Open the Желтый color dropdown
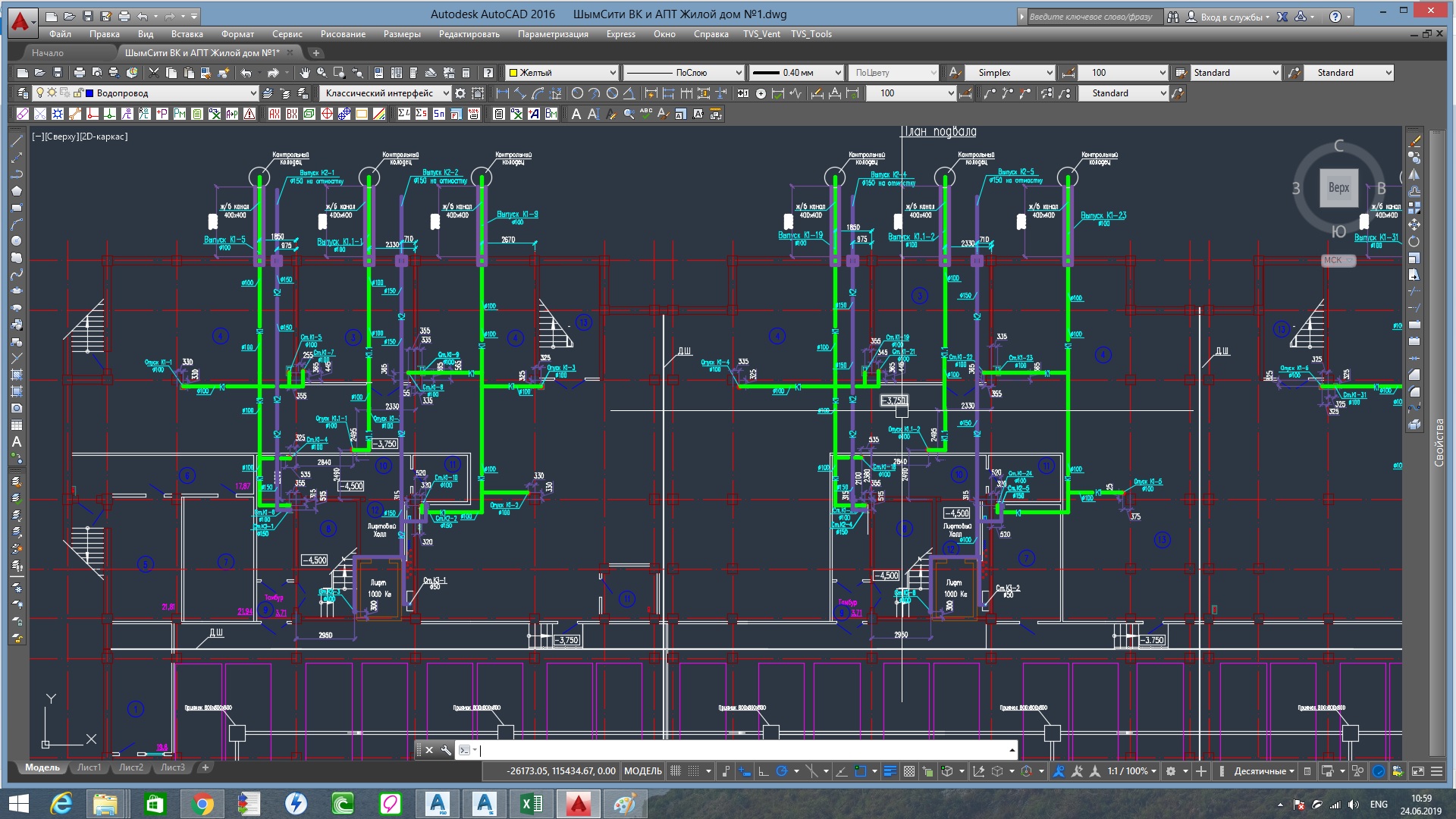This screenshot has width=1456, height=819. click(x=562, y=73)
